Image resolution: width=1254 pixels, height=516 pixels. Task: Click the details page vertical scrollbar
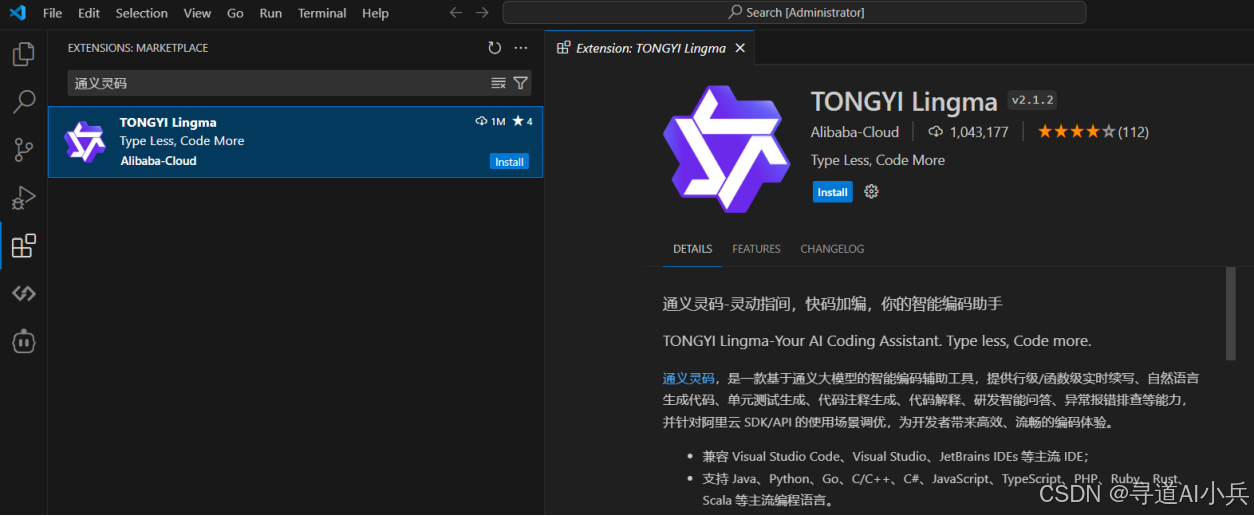pyautogui.click(x=1231, y=313)
